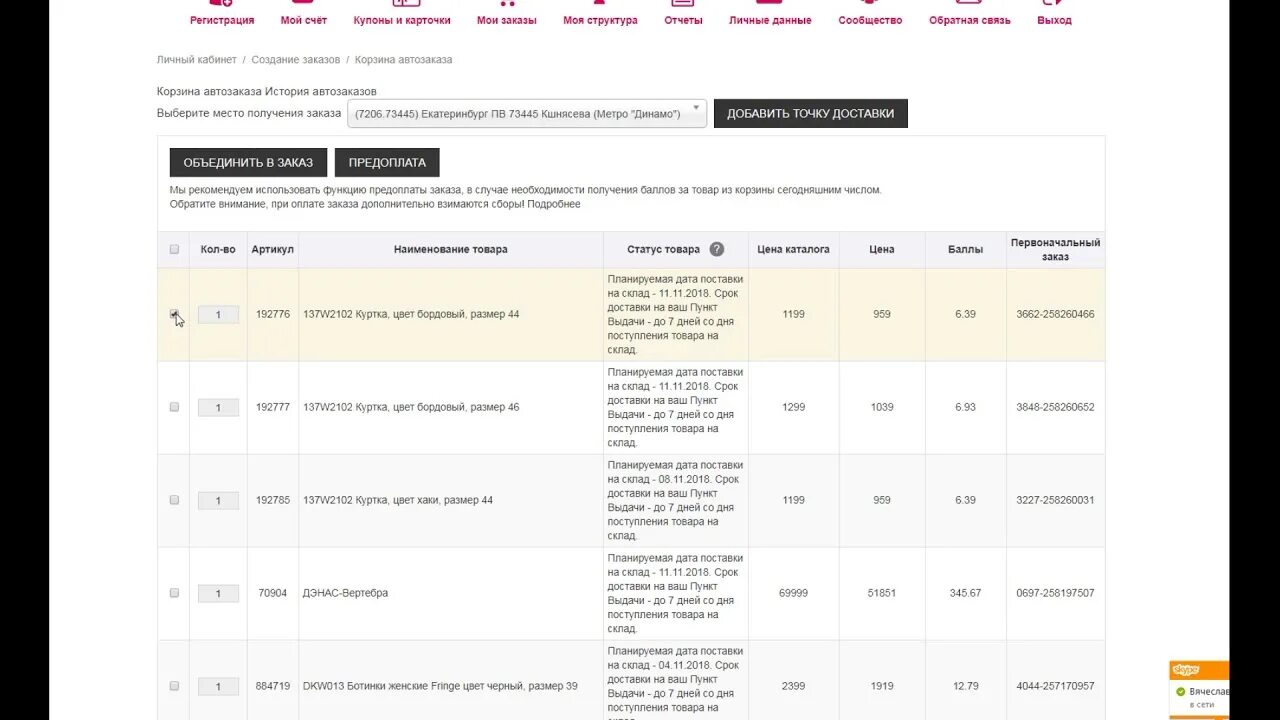Toggle the checkbox for article 192776

(174, 314)
